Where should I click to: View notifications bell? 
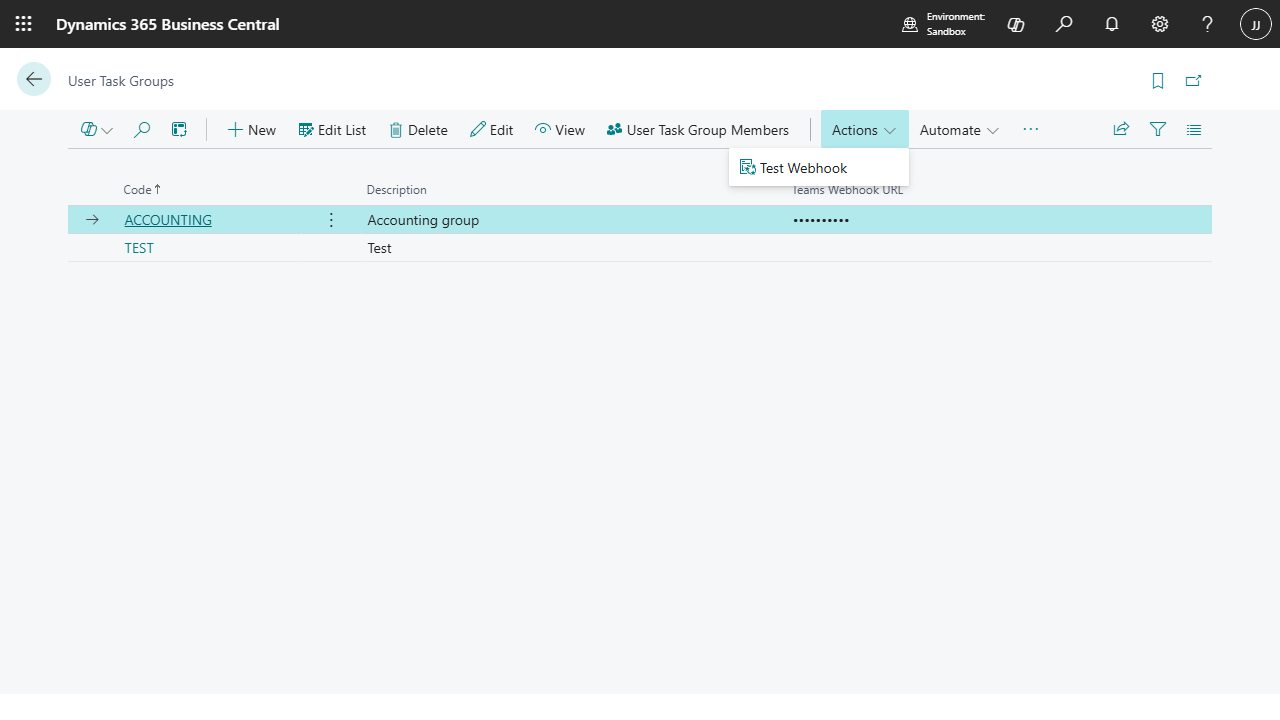(x=1111, y=24)
